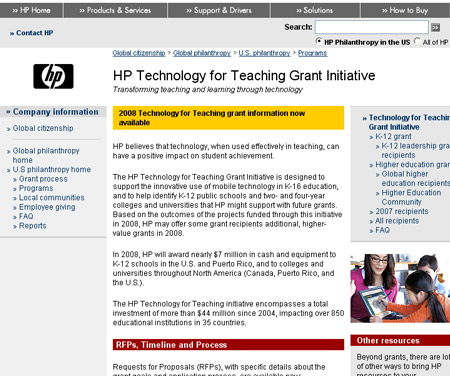Open FAQ link in right panel

382,230
